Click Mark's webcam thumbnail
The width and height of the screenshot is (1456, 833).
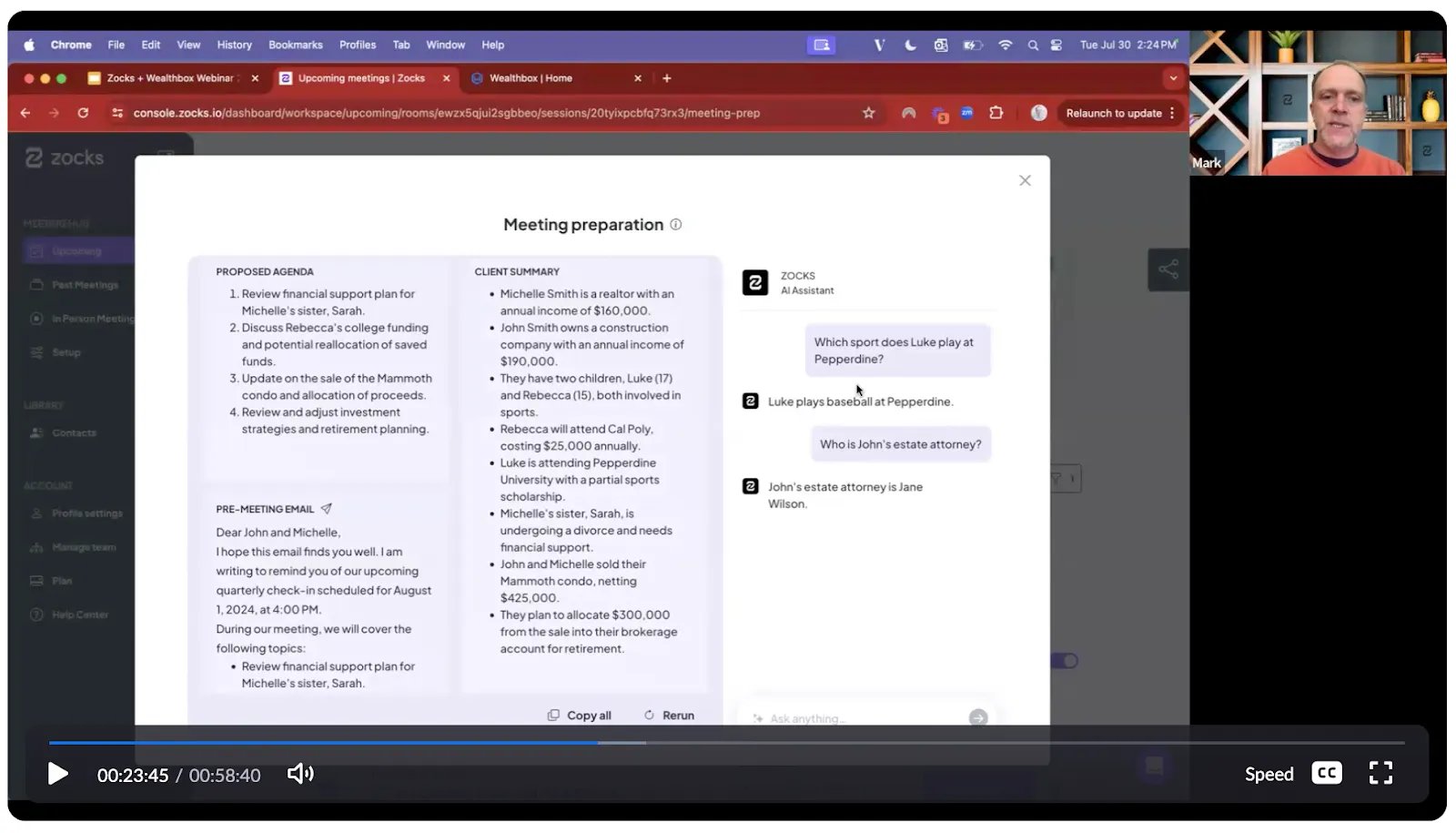pyautogui.click(x=1318, y=103)
